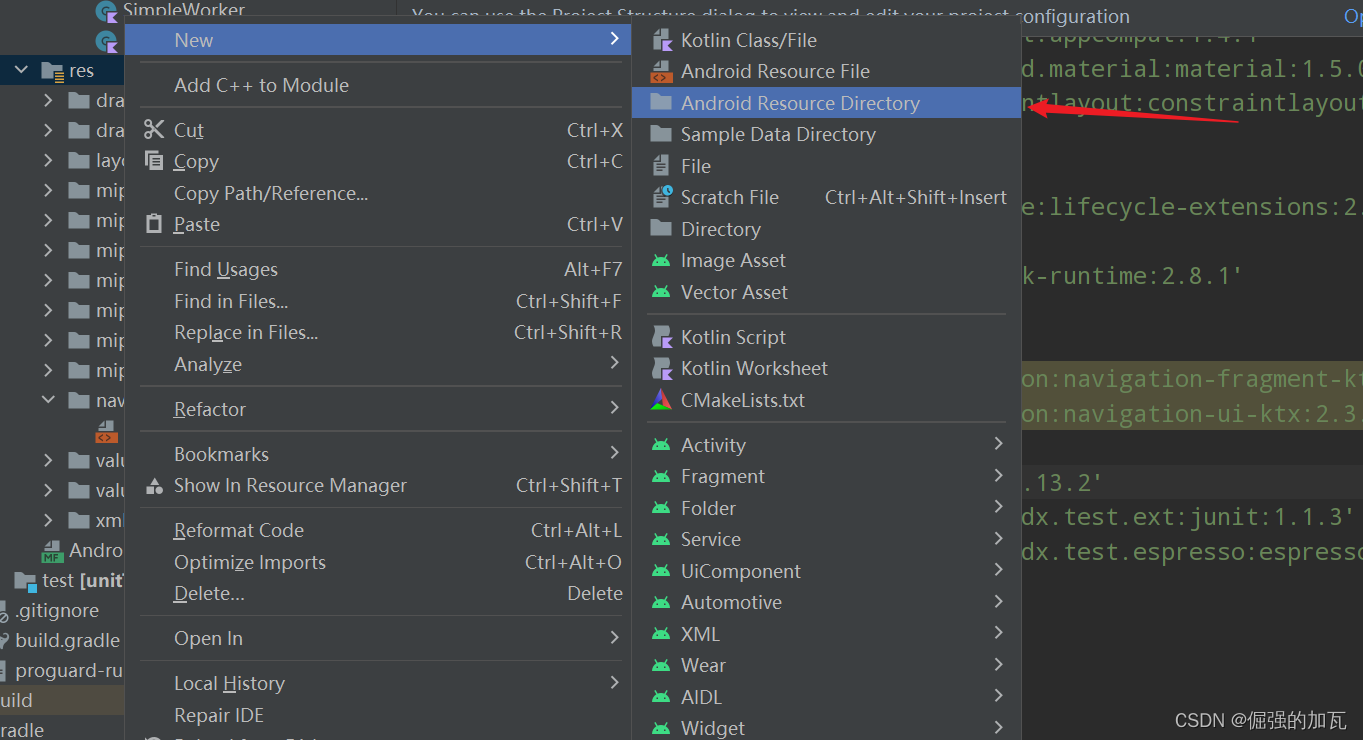Click the espresso dependency line in editor
Viewport: 1363px width, 740px height.
click(1192, 551)
